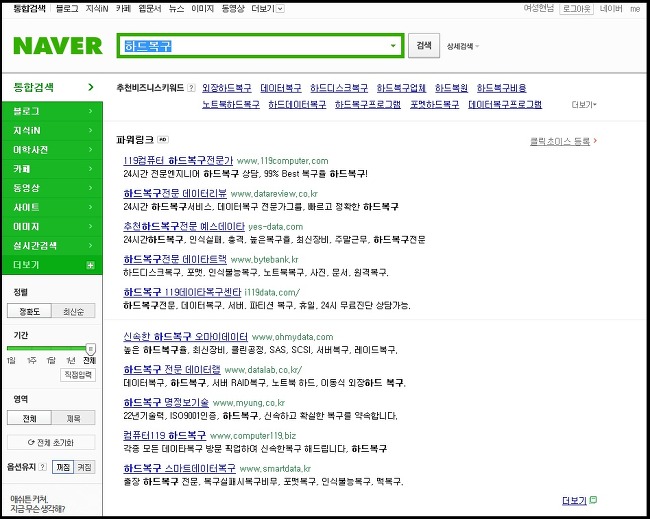
Task: Sort results by 정확도
Action: coord(29,311)
